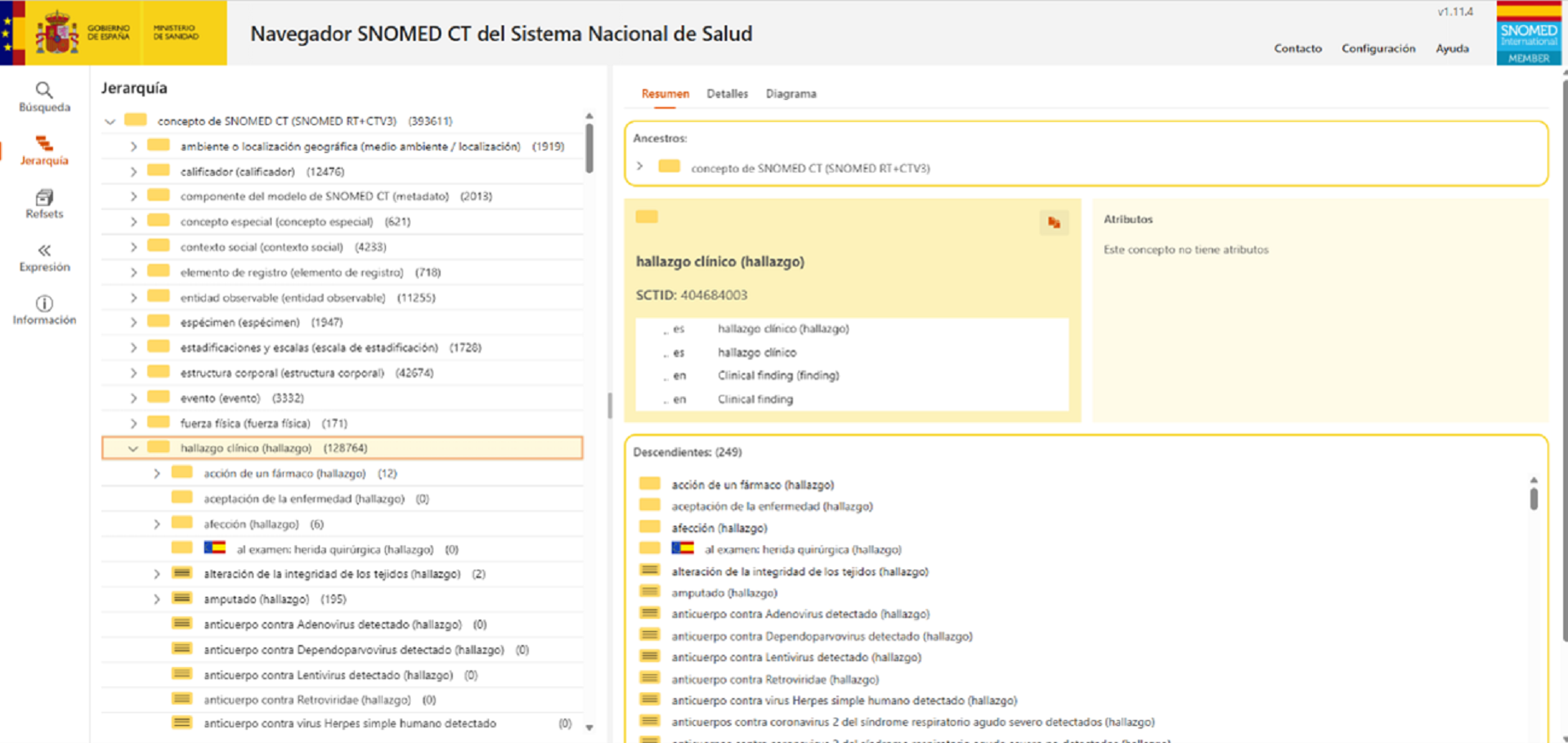Open the Ayuda menu
The image size is (1568, 743).
click(1452, 48)
